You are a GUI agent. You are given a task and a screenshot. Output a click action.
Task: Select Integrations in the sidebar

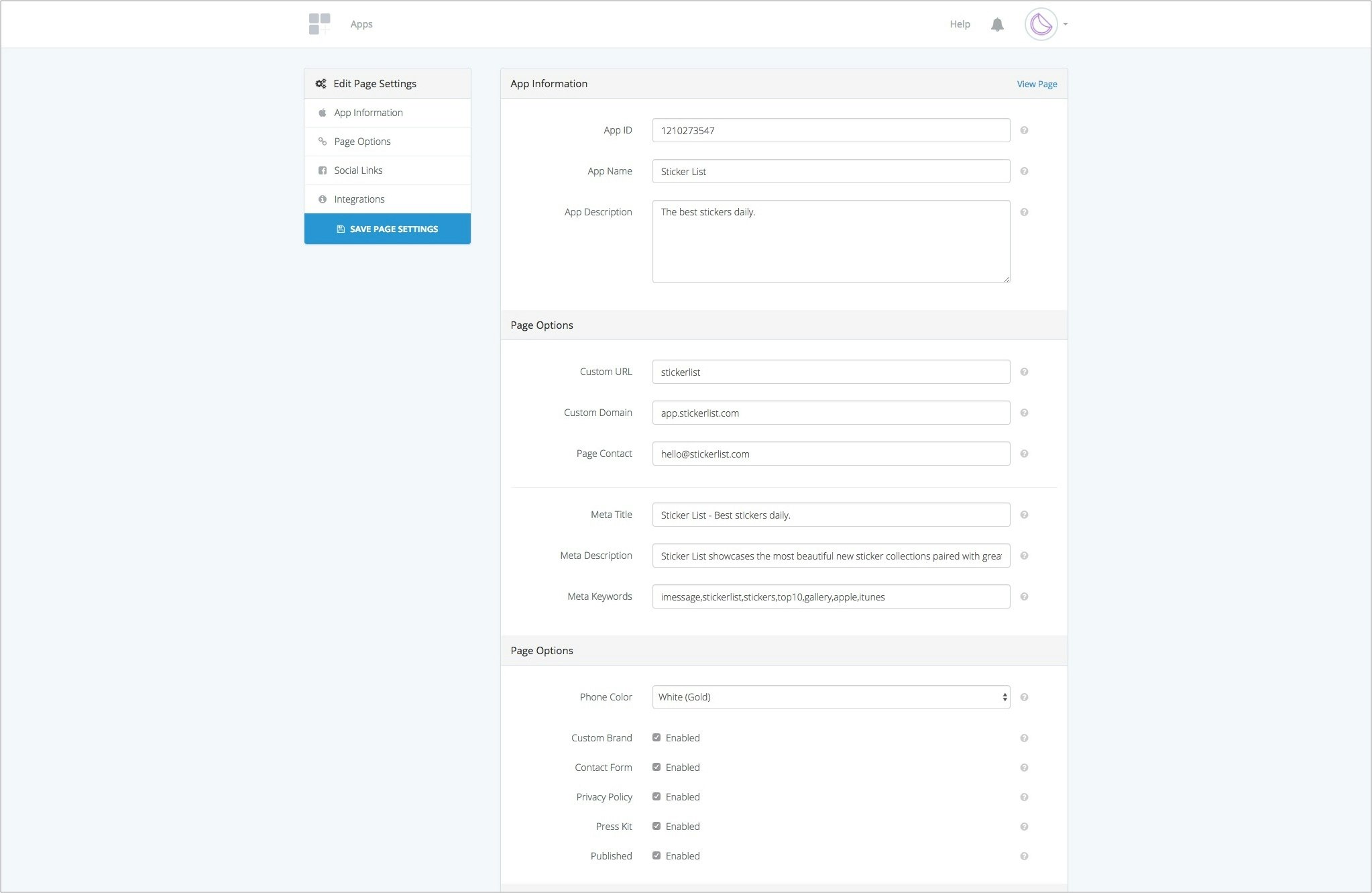click(x=359, y=199)
